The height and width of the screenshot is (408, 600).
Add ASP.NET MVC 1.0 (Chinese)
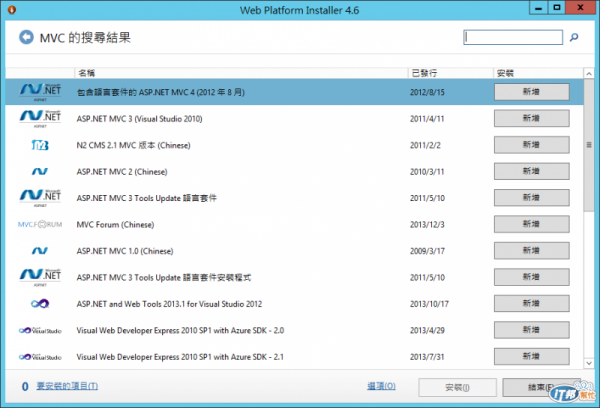(x=532, y=251)
